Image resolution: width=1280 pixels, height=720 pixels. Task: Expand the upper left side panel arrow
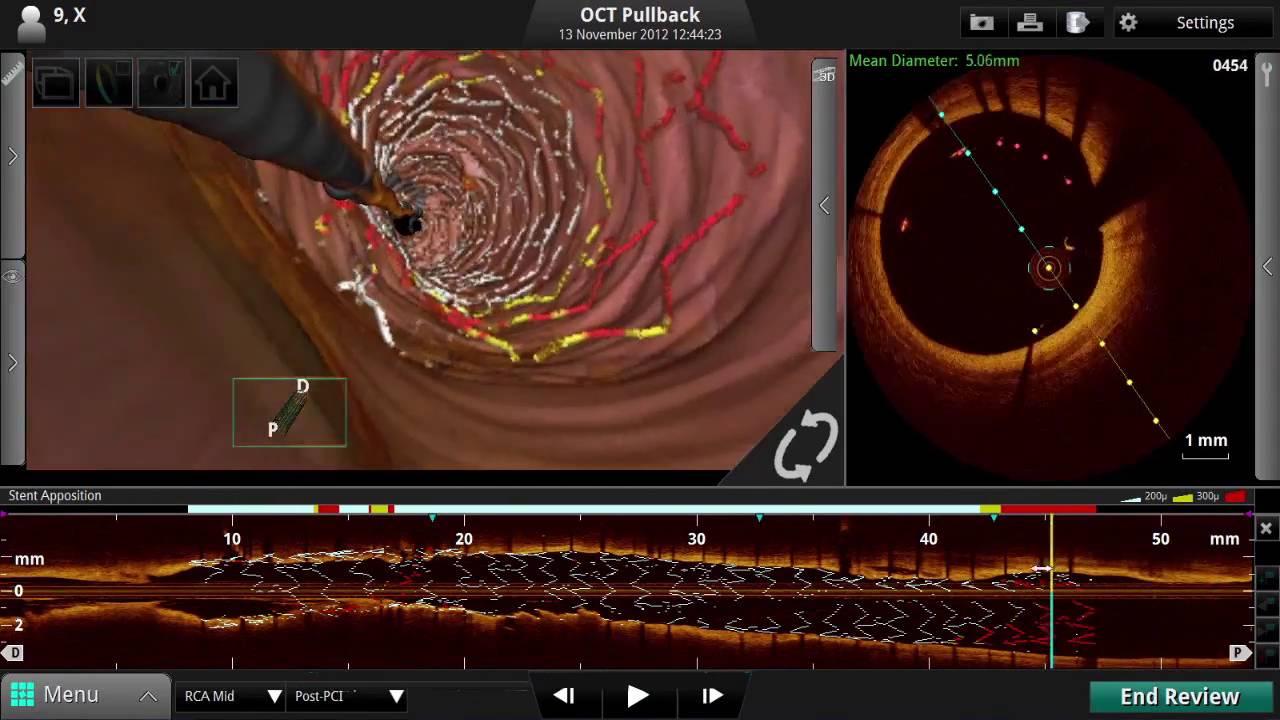click(x=12, y=156)
